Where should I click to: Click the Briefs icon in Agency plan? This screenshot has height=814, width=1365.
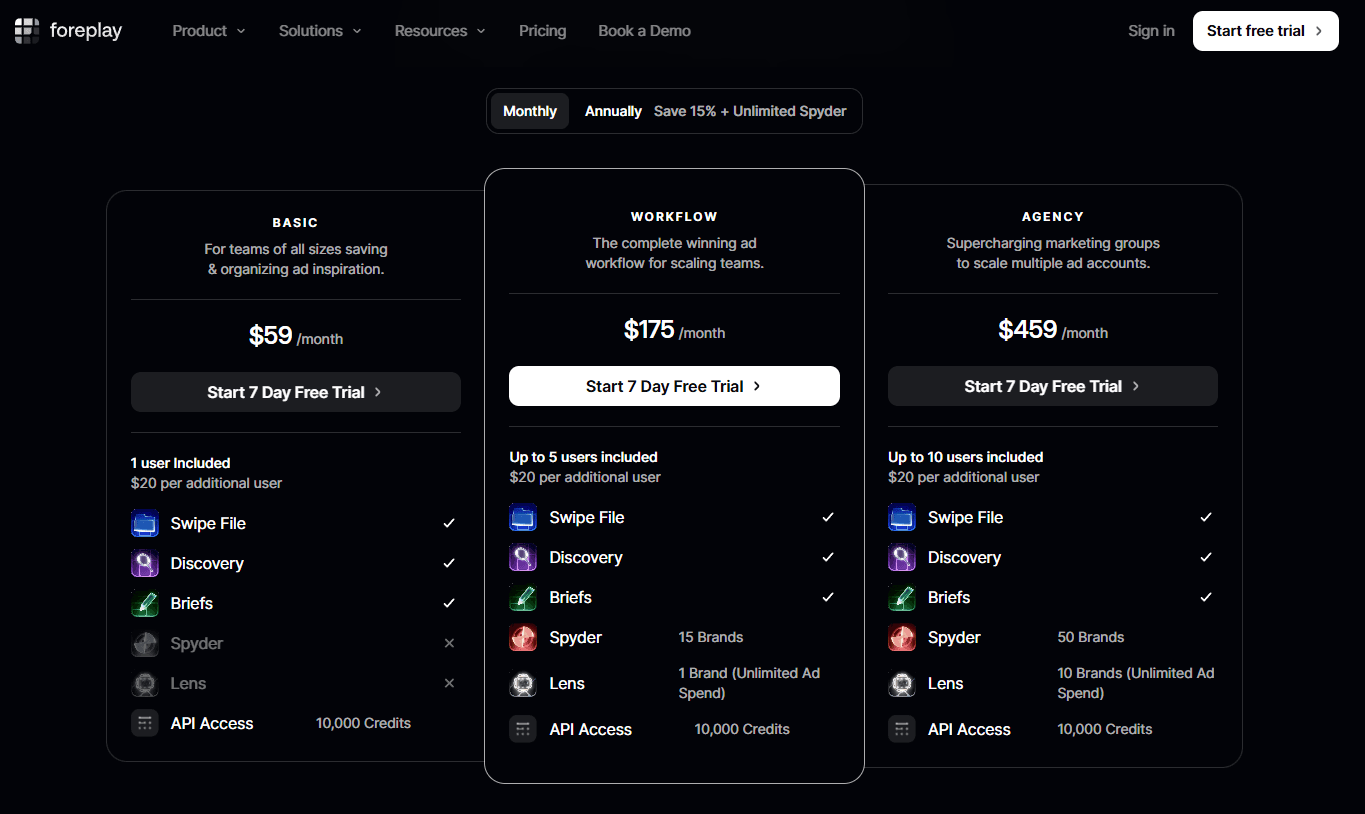click(x=901, y=597)
